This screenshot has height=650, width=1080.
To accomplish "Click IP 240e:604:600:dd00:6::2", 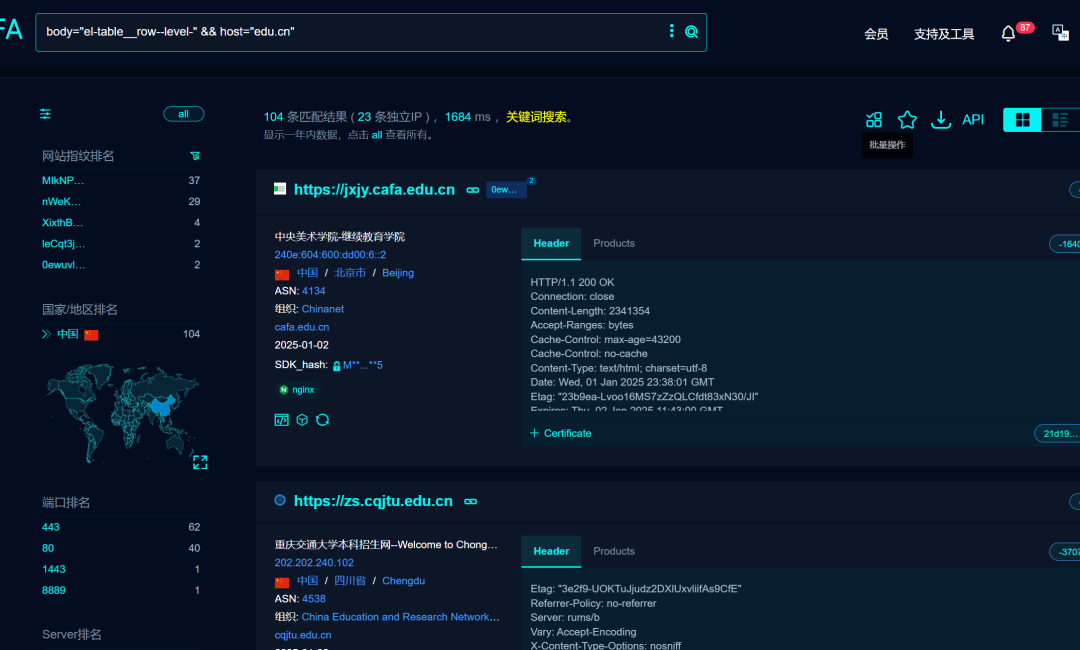I will pyautogui.click(x=330, y=255).
